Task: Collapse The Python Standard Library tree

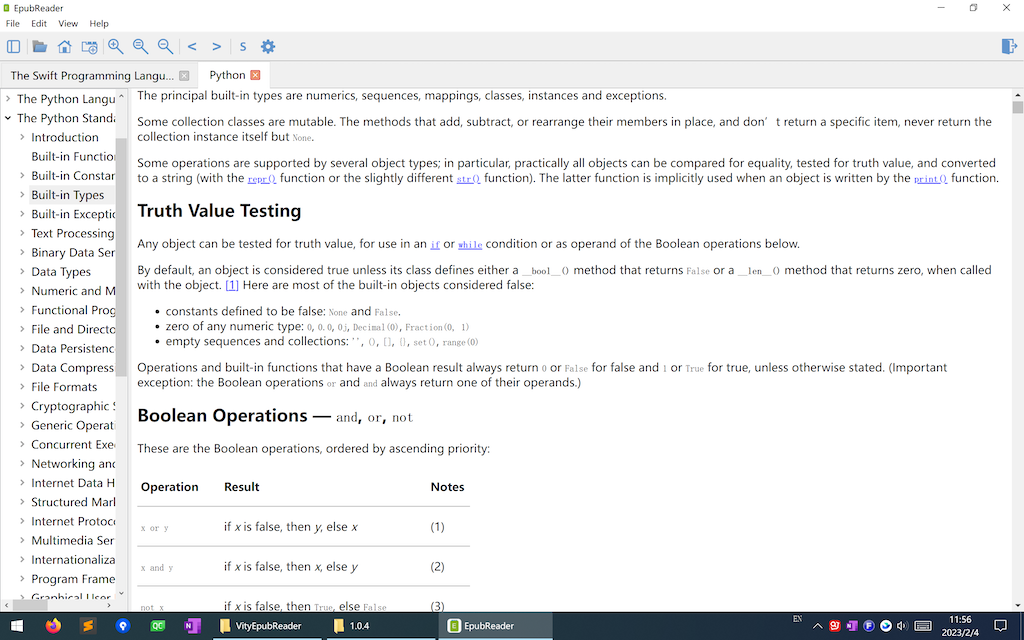Action: (x=8, y=117)
